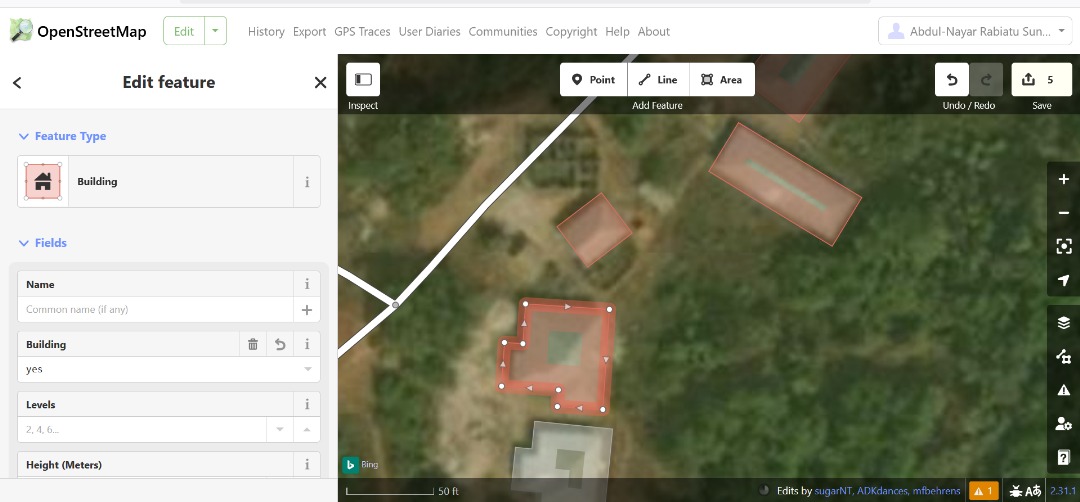Open the History menu

pos(266,32)
